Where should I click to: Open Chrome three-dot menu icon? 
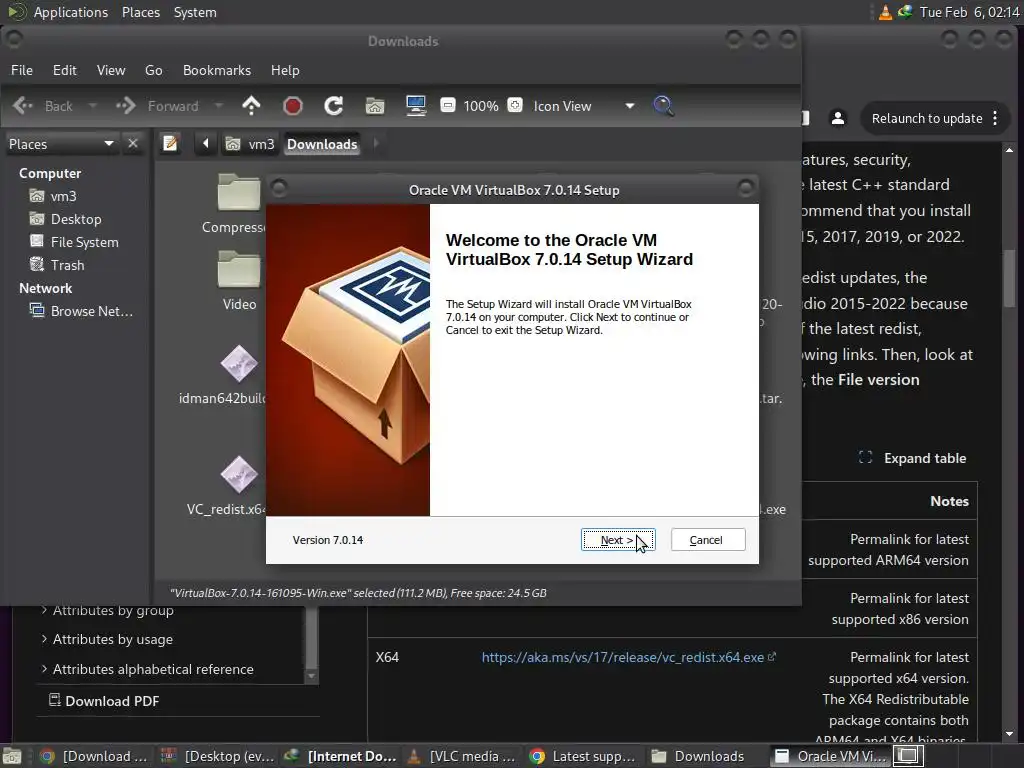pos(995,118)
